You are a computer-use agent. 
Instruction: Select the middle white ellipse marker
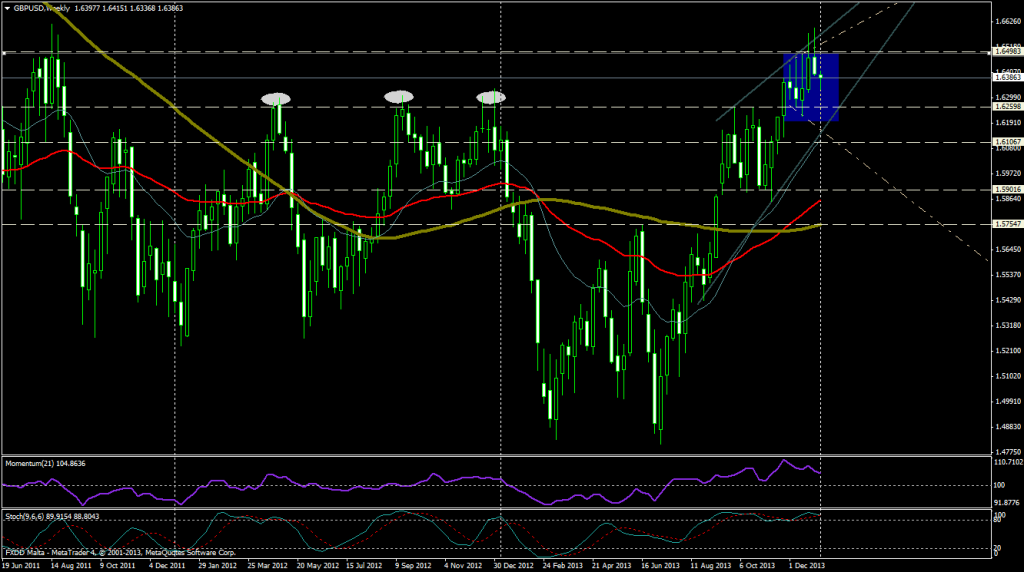(x=400, y=96)
